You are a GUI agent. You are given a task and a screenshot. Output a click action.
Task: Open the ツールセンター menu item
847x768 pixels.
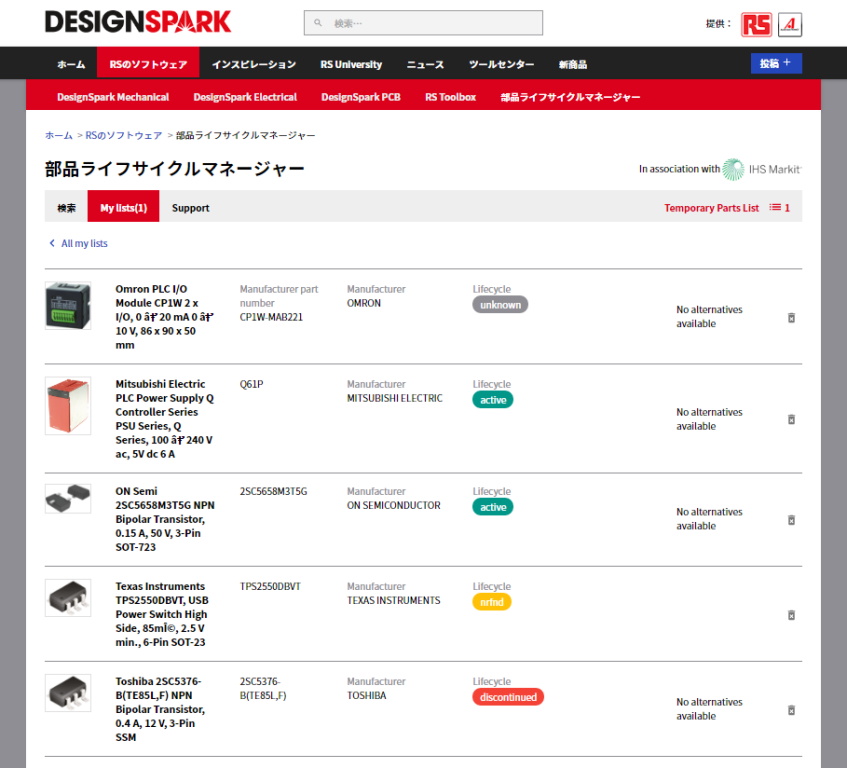501,64
